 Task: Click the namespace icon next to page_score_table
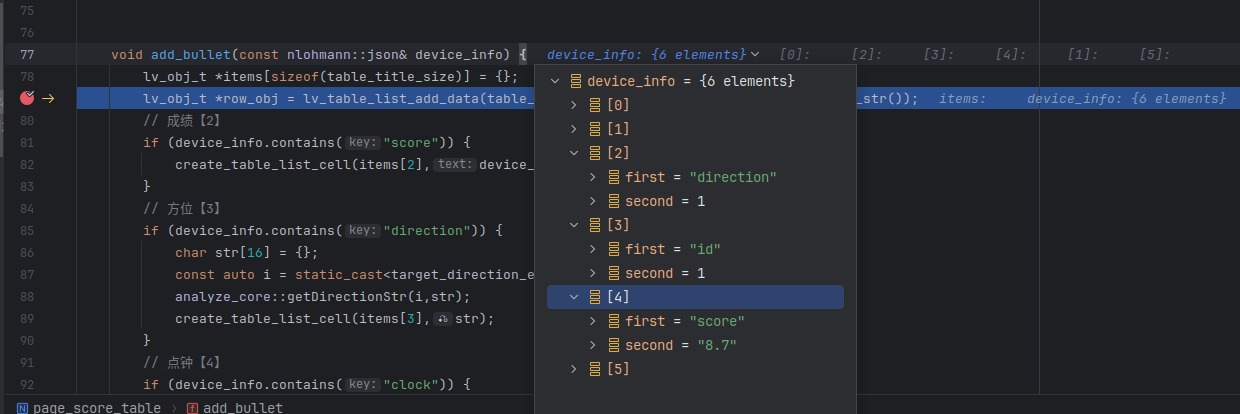[x=22, y=407]
